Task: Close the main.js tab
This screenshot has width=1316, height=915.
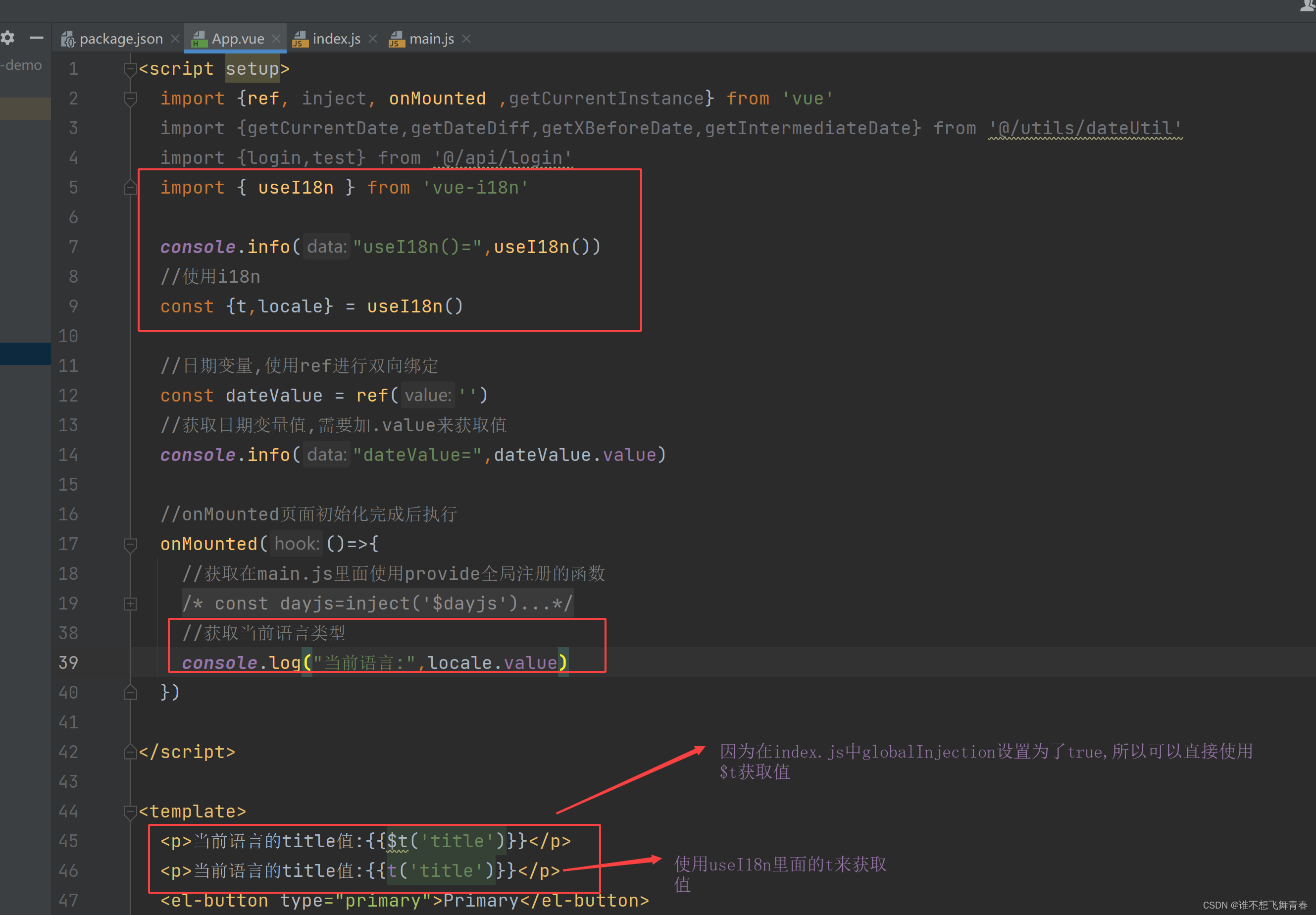Action: pos(466,39)
